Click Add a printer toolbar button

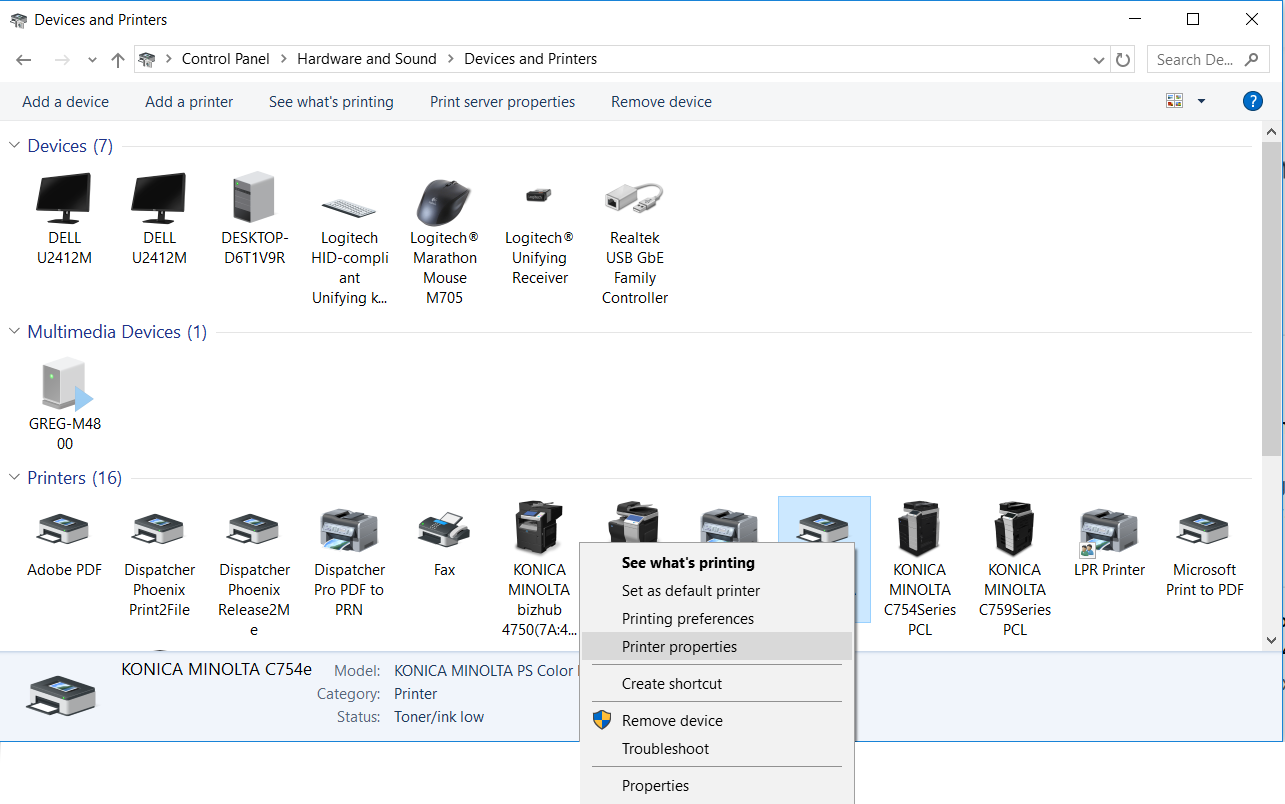coord(189,102)
